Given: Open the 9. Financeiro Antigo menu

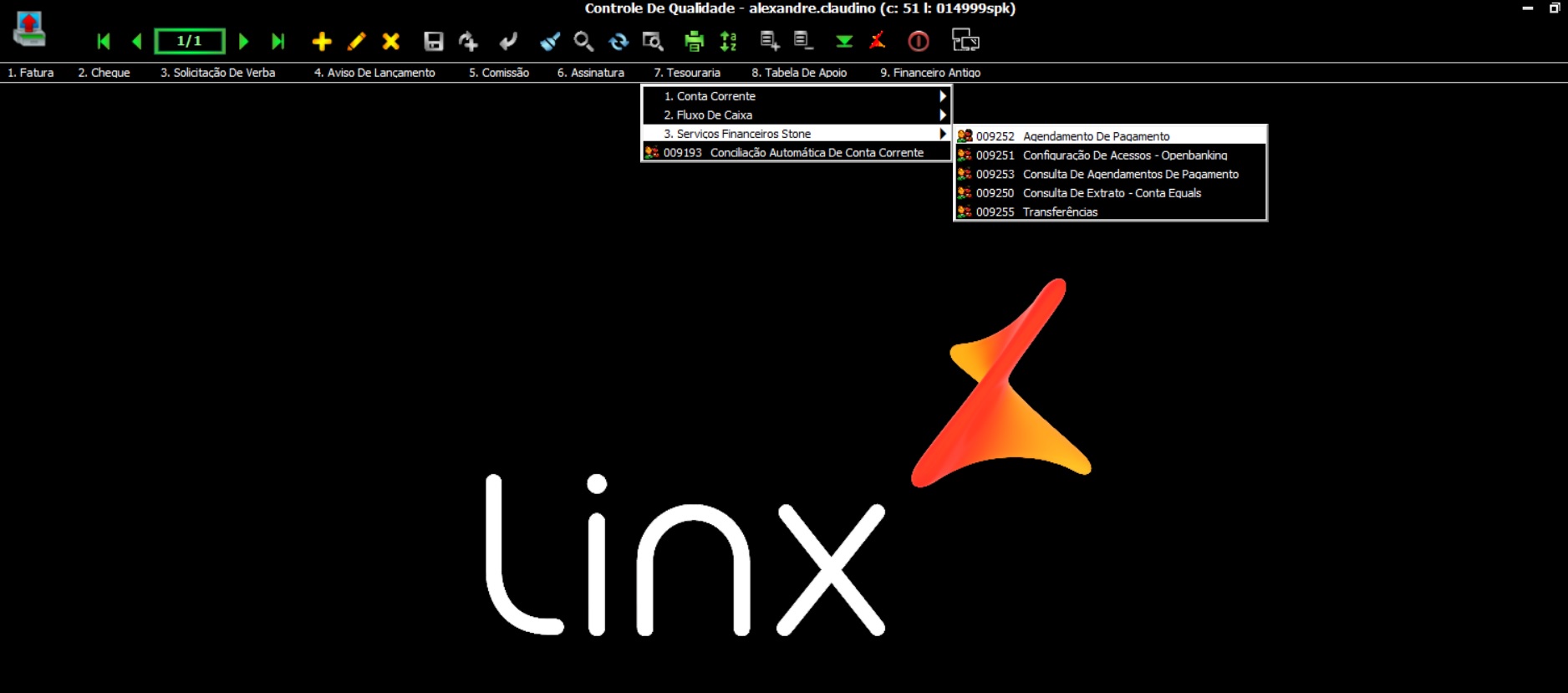Looking at the screenshot, I should pos(930,73).
